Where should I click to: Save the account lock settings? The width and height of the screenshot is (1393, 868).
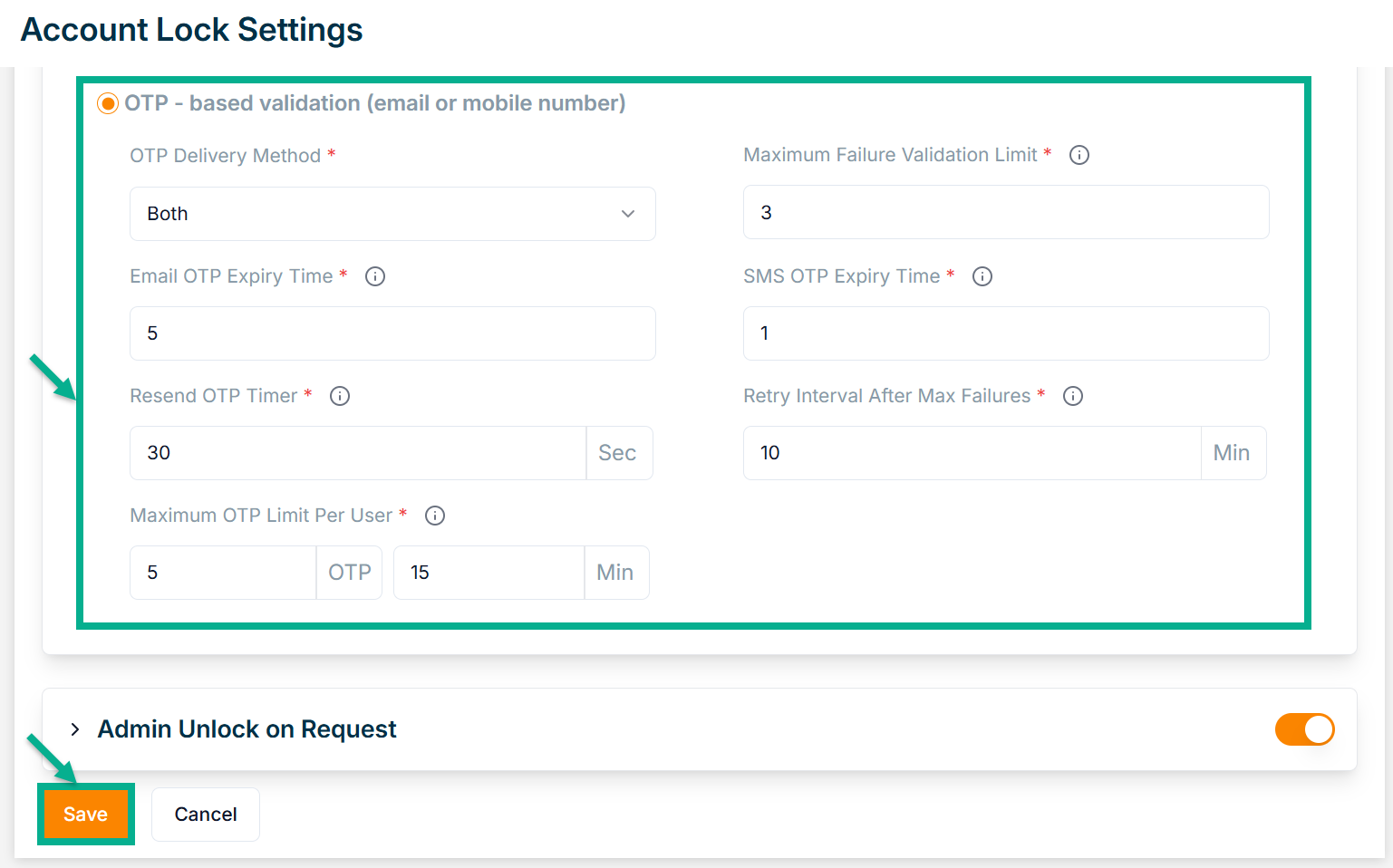click(85, 814)
